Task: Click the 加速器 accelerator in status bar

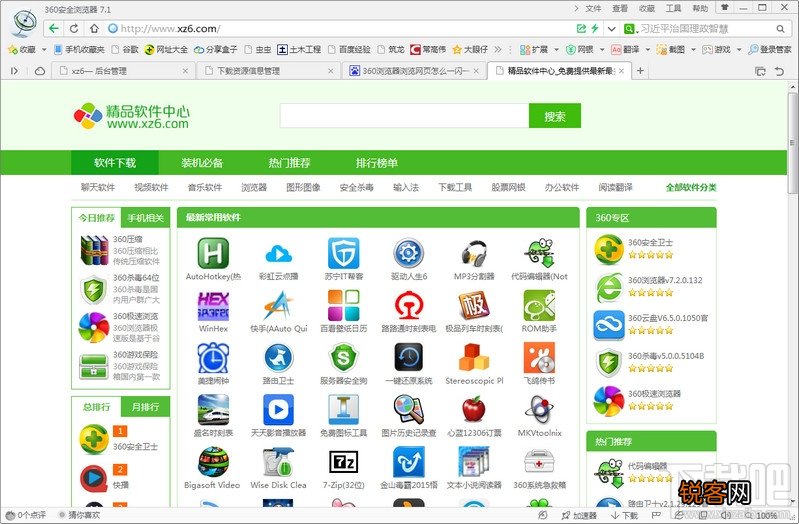Action: [x=579, y=515]
